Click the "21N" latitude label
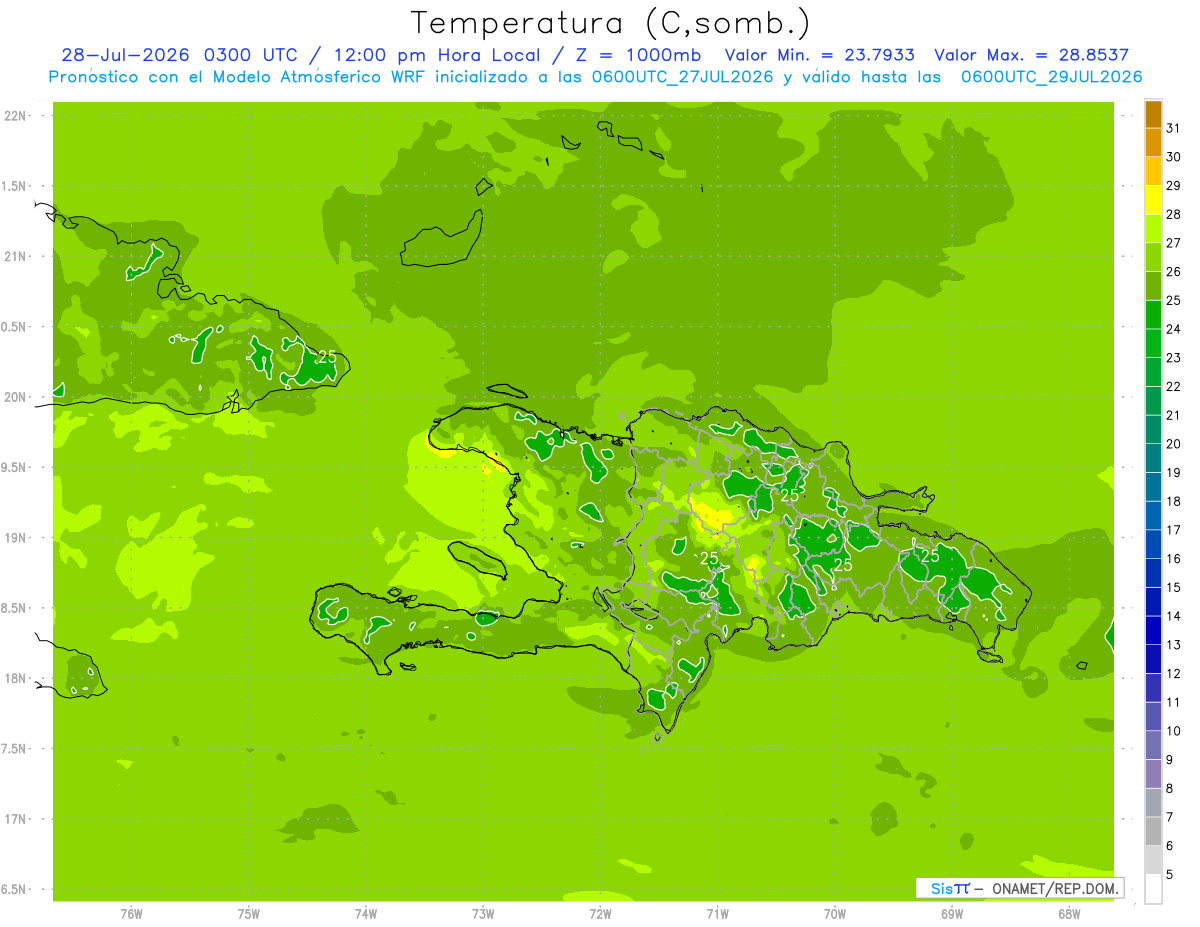This screenshot has height=927, width=1200. (17, 256)
